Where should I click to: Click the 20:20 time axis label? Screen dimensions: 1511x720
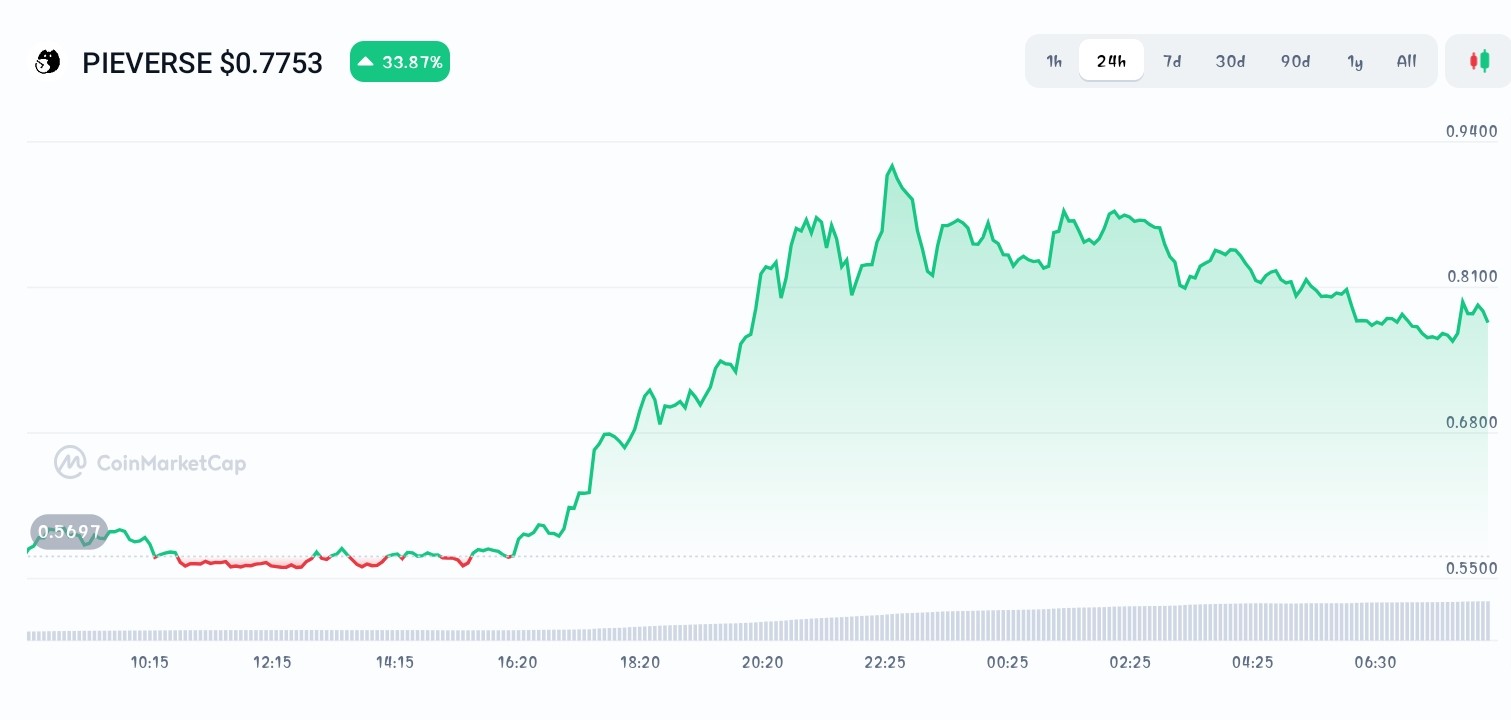point(762,662)
